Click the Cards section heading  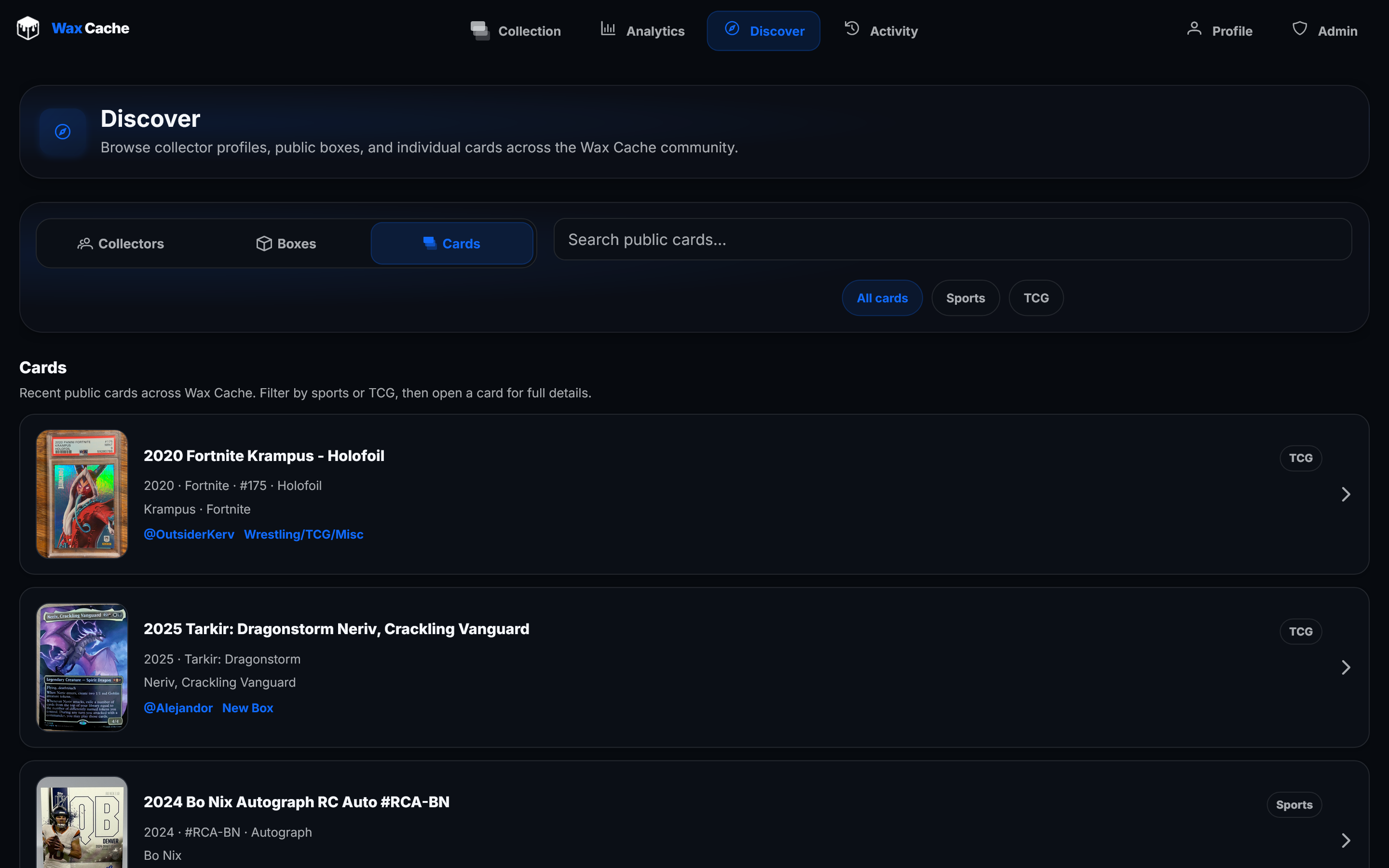tap(43, 367)
